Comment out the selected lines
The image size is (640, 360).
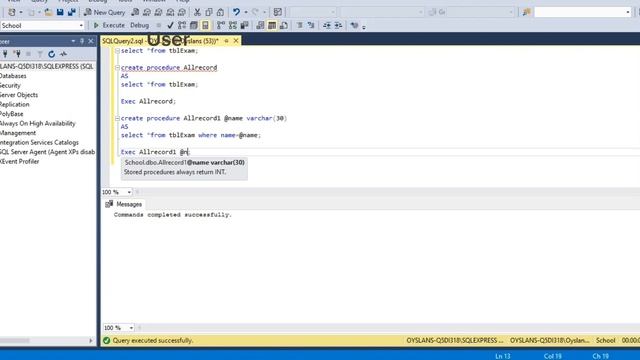pos(300,25)
